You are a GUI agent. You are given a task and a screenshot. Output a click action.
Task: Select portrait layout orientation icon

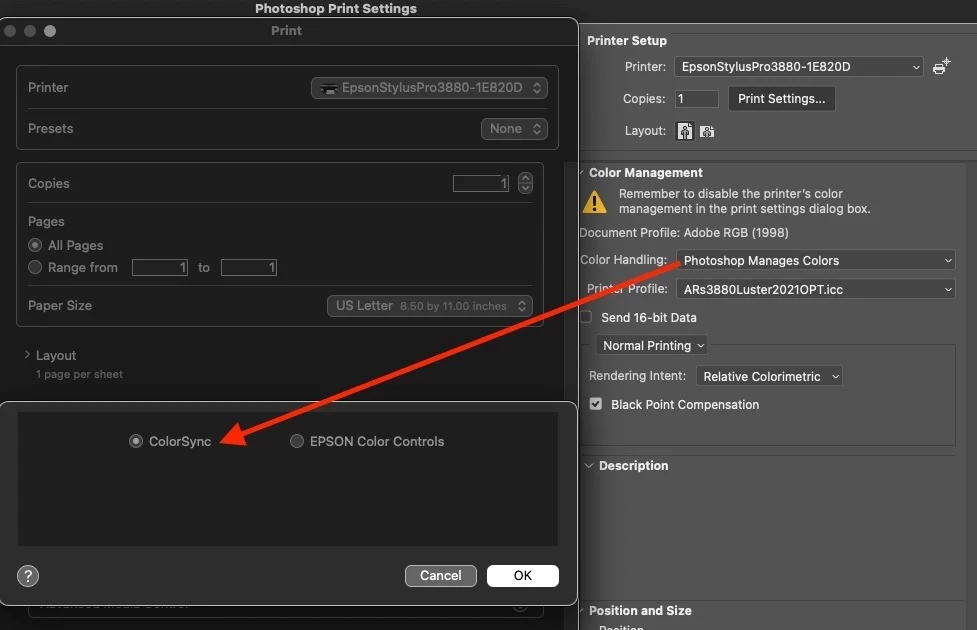[685, 131]
